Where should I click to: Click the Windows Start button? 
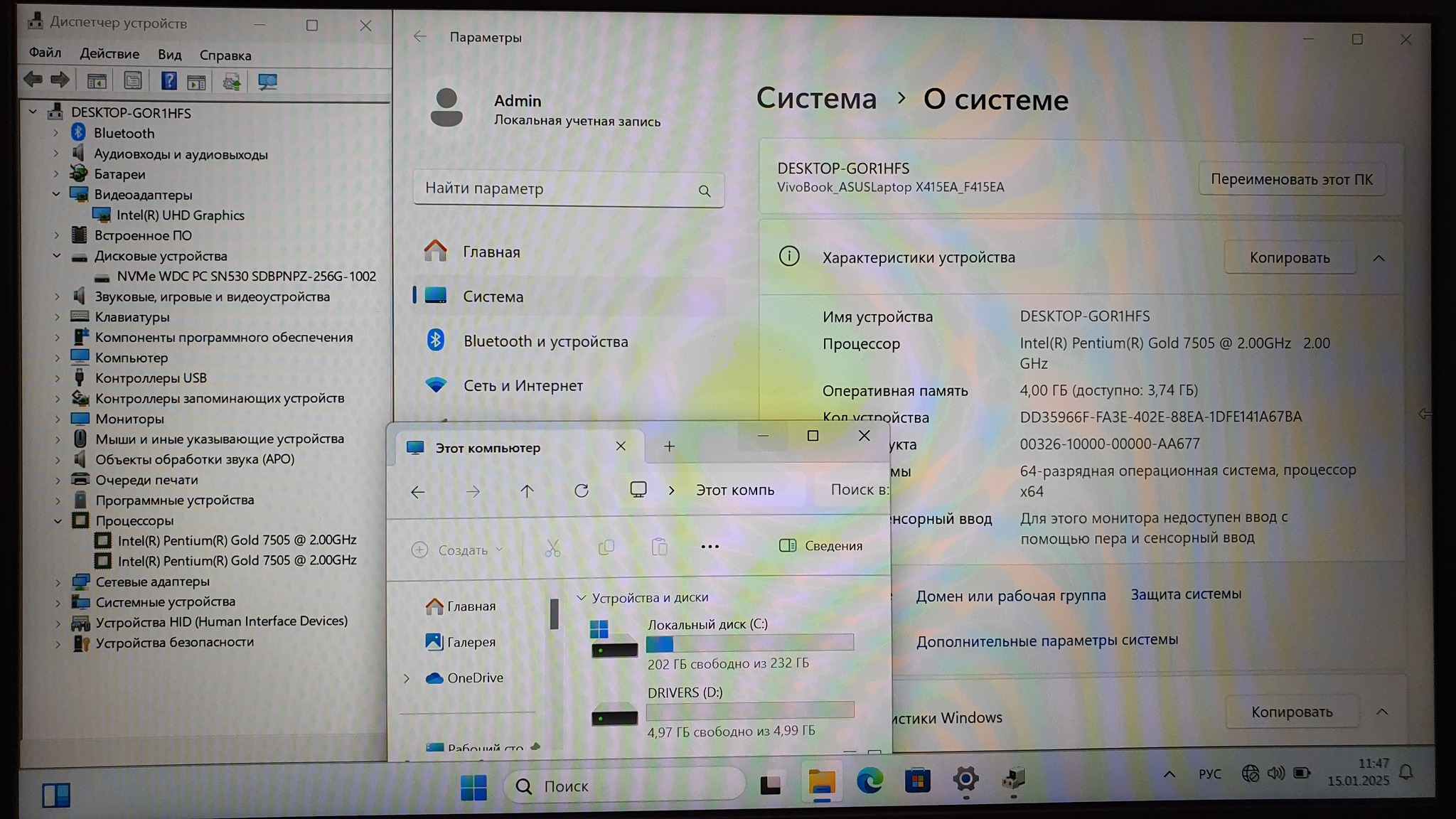click(x=473, y=786)
